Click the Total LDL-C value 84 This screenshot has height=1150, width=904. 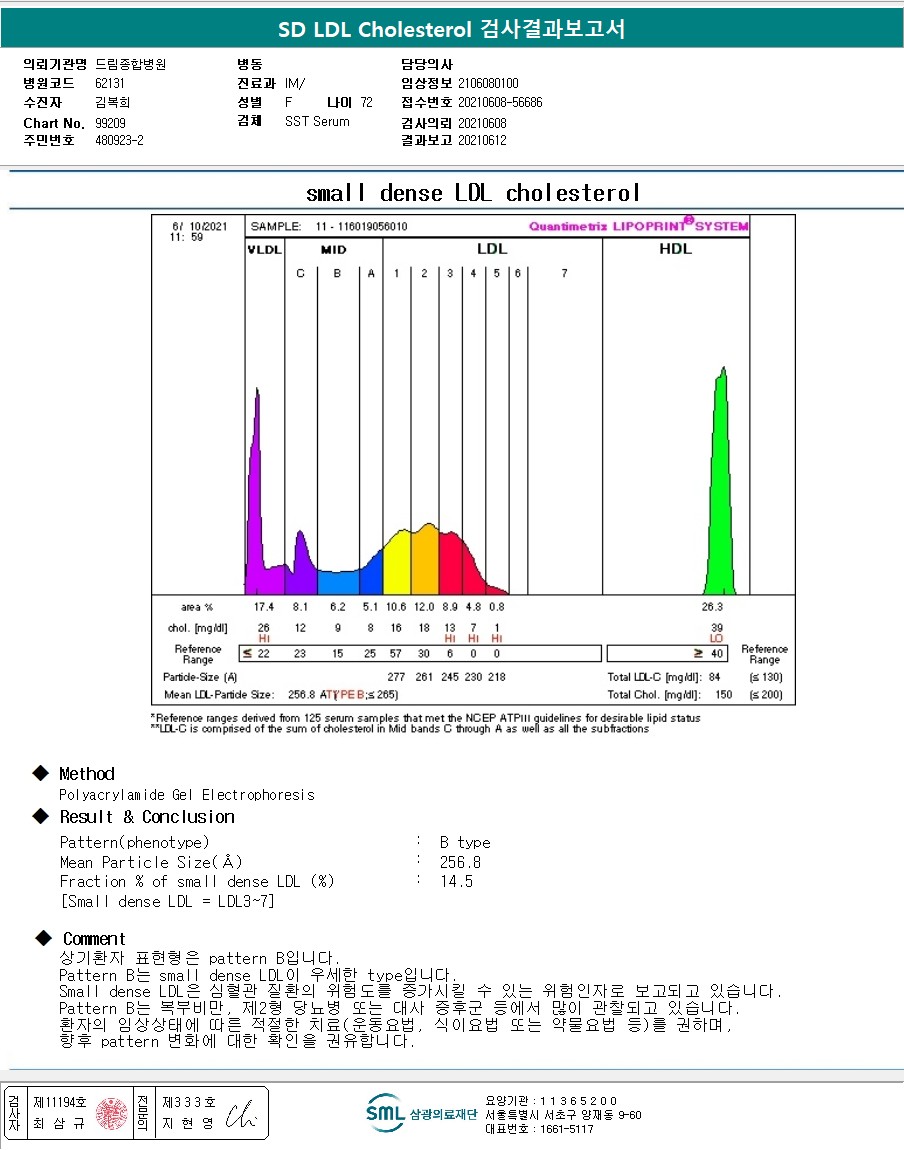(x=714, y=677)
